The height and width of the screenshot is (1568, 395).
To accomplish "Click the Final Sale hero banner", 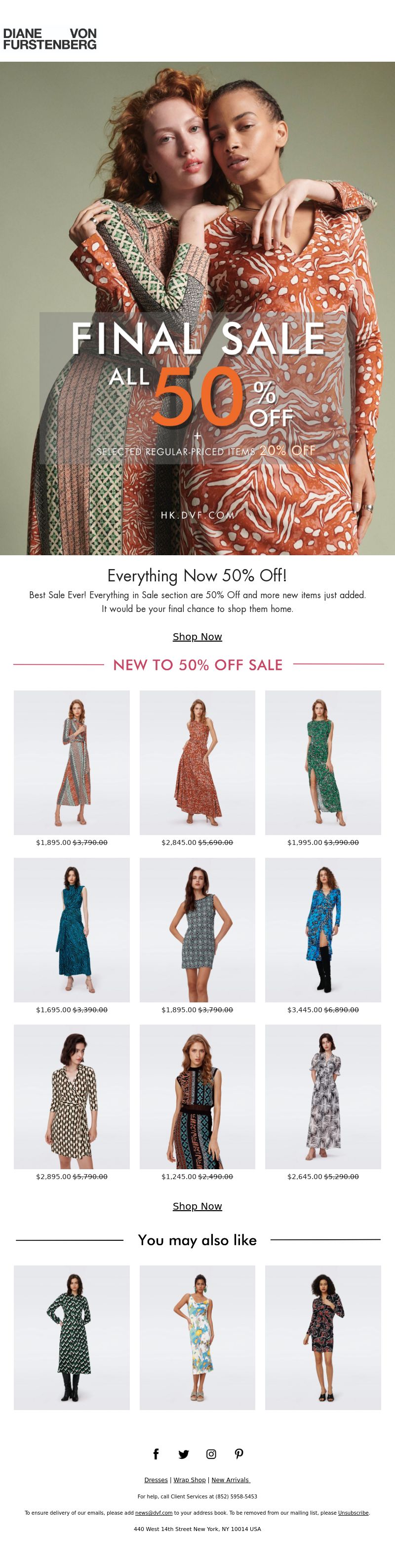I will click(197, 308).
